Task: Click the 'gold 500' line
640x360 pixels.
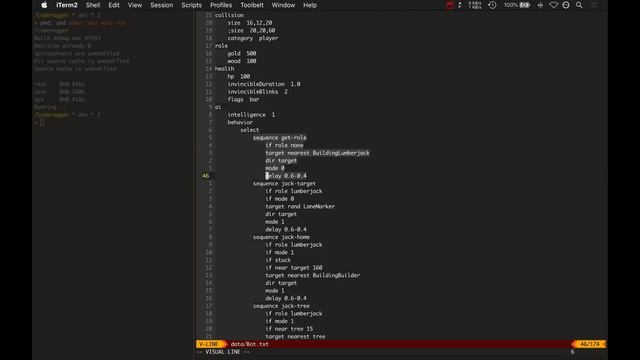Action: point(242,53)
